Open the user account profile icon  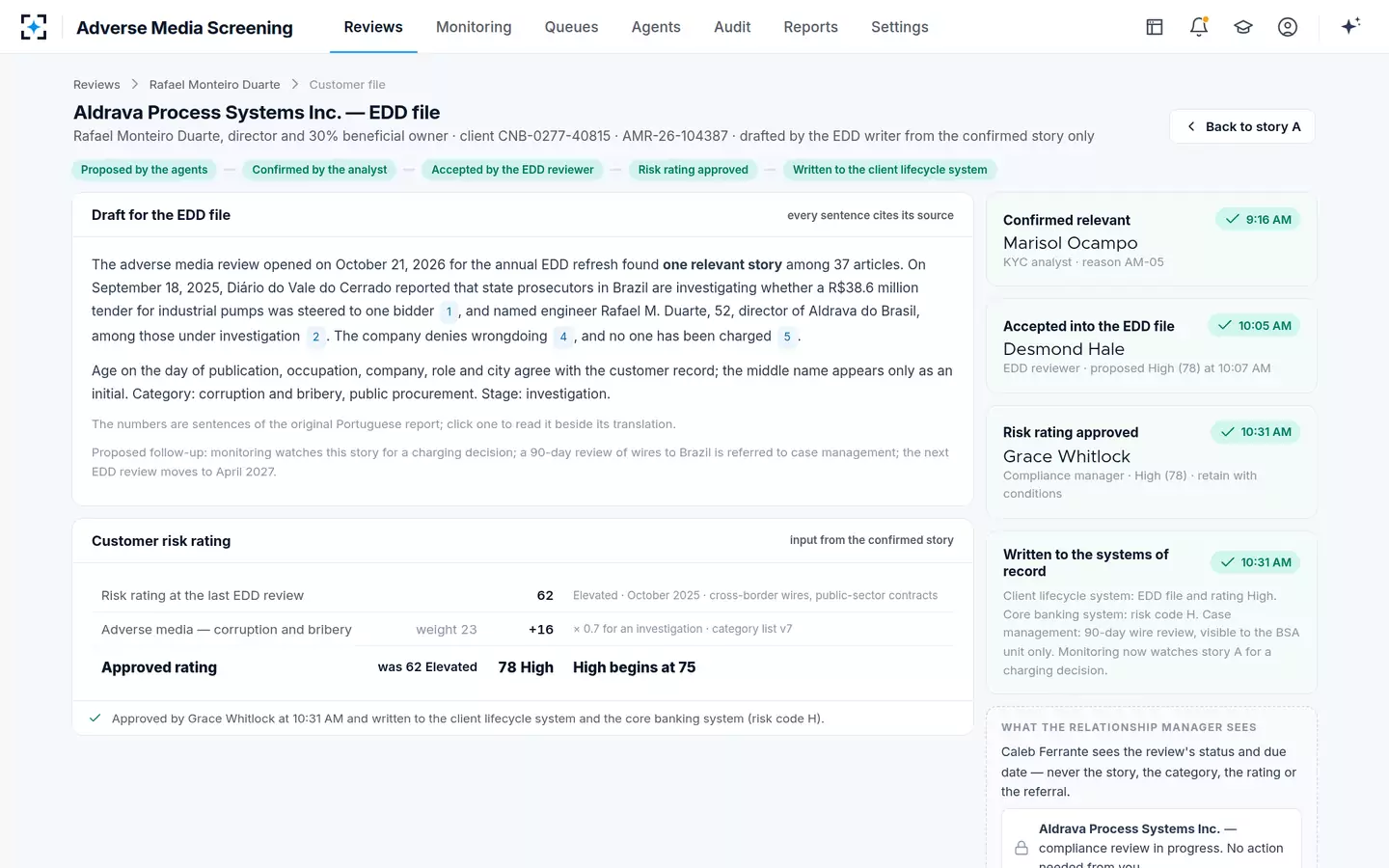[1288, 27]
